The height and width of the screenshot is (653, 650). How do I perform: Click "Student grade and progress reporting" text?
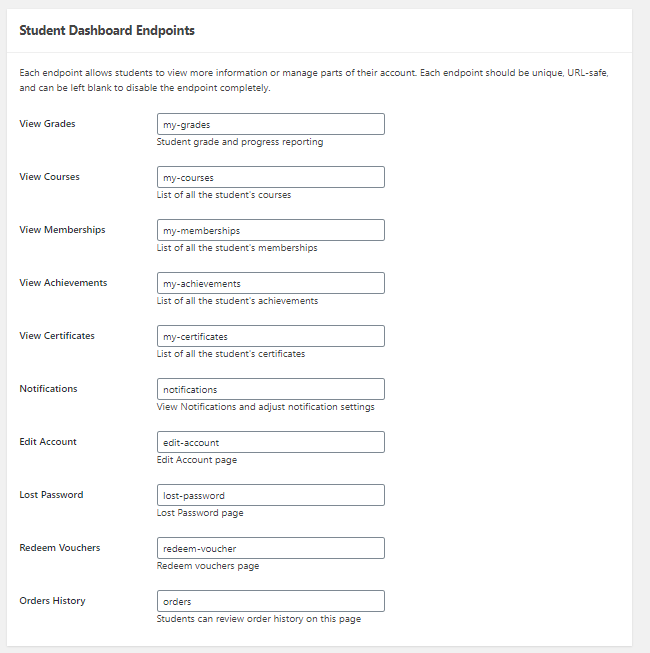(x=239, y=142)
